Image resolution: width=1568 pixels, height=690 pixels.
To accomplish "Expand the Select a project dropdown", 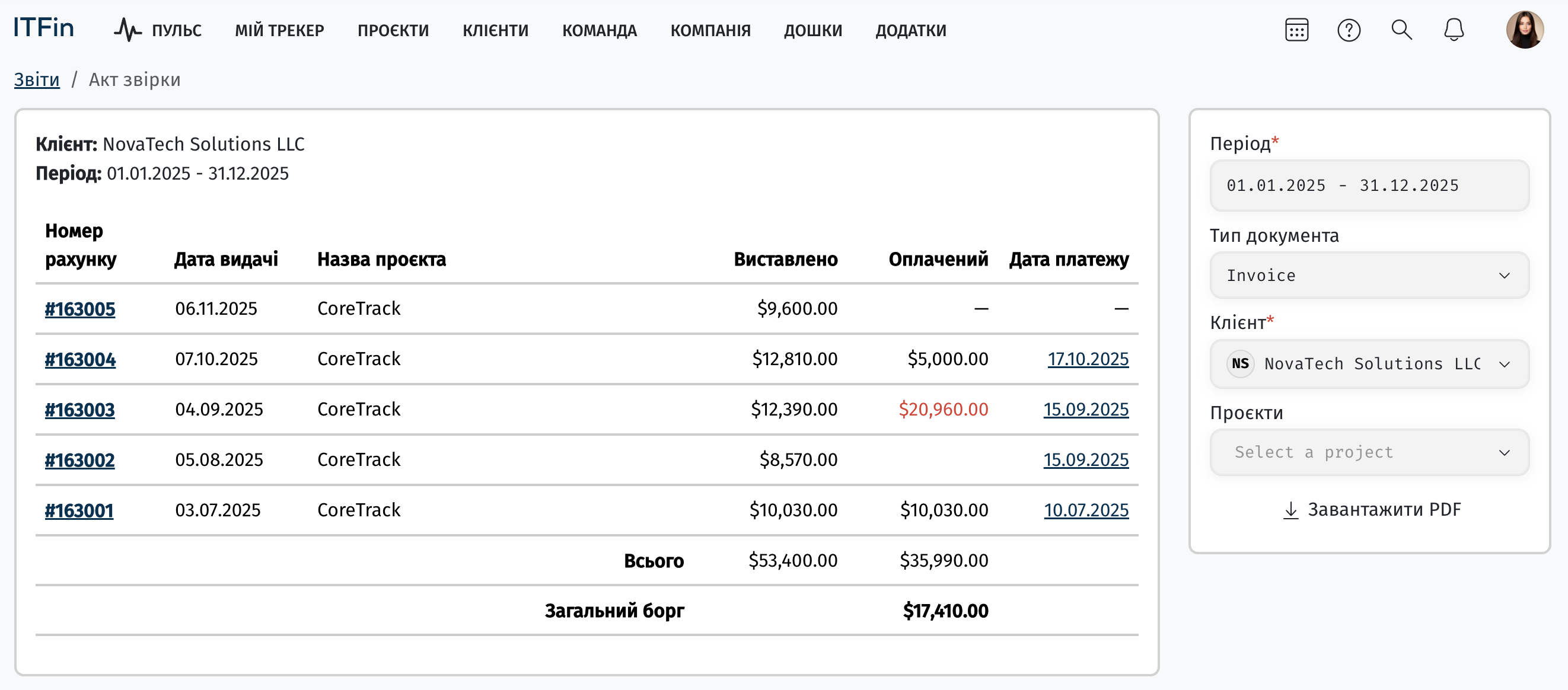I will pos(1369,453).
